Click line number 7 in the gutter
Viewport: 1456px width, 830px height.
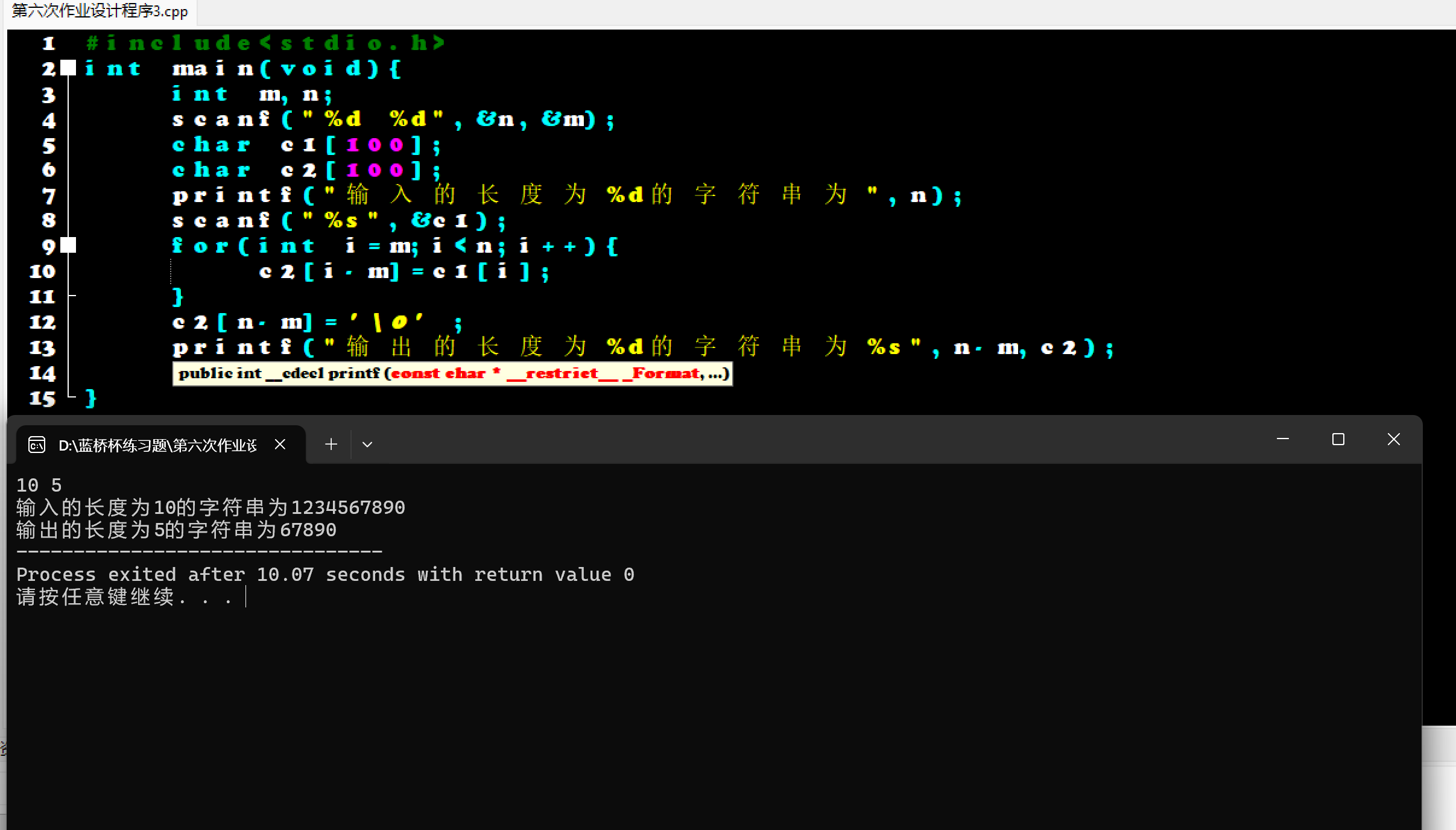[49, 195]
